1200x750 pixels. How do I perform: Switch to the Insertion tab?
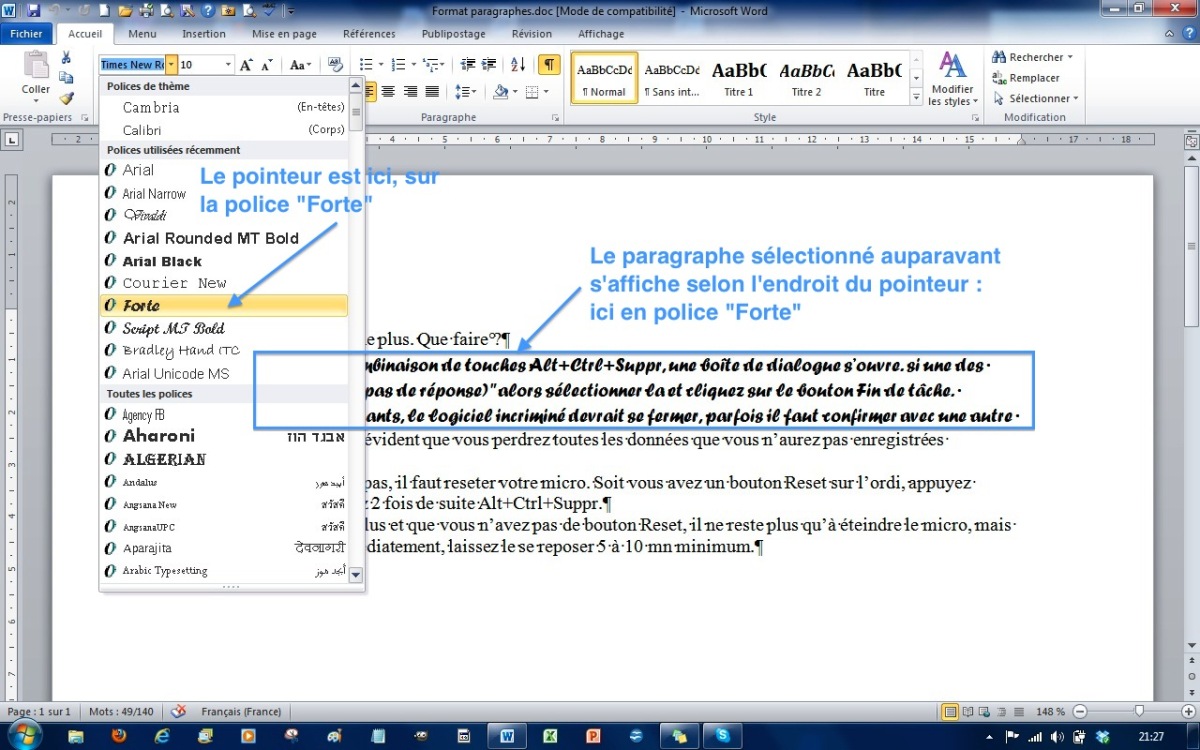point(204,34)
